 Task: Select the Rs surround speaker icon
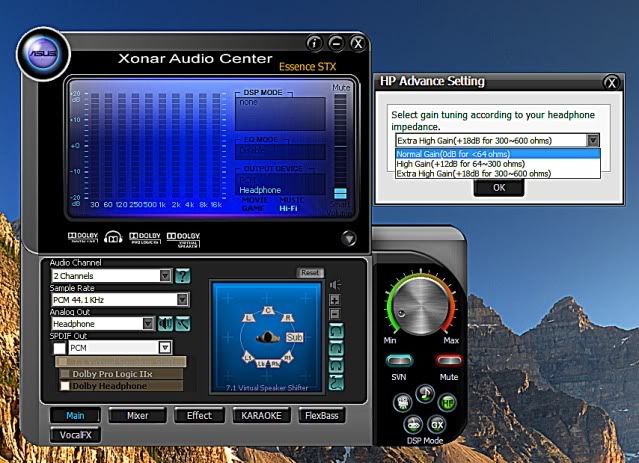[288, 357]
